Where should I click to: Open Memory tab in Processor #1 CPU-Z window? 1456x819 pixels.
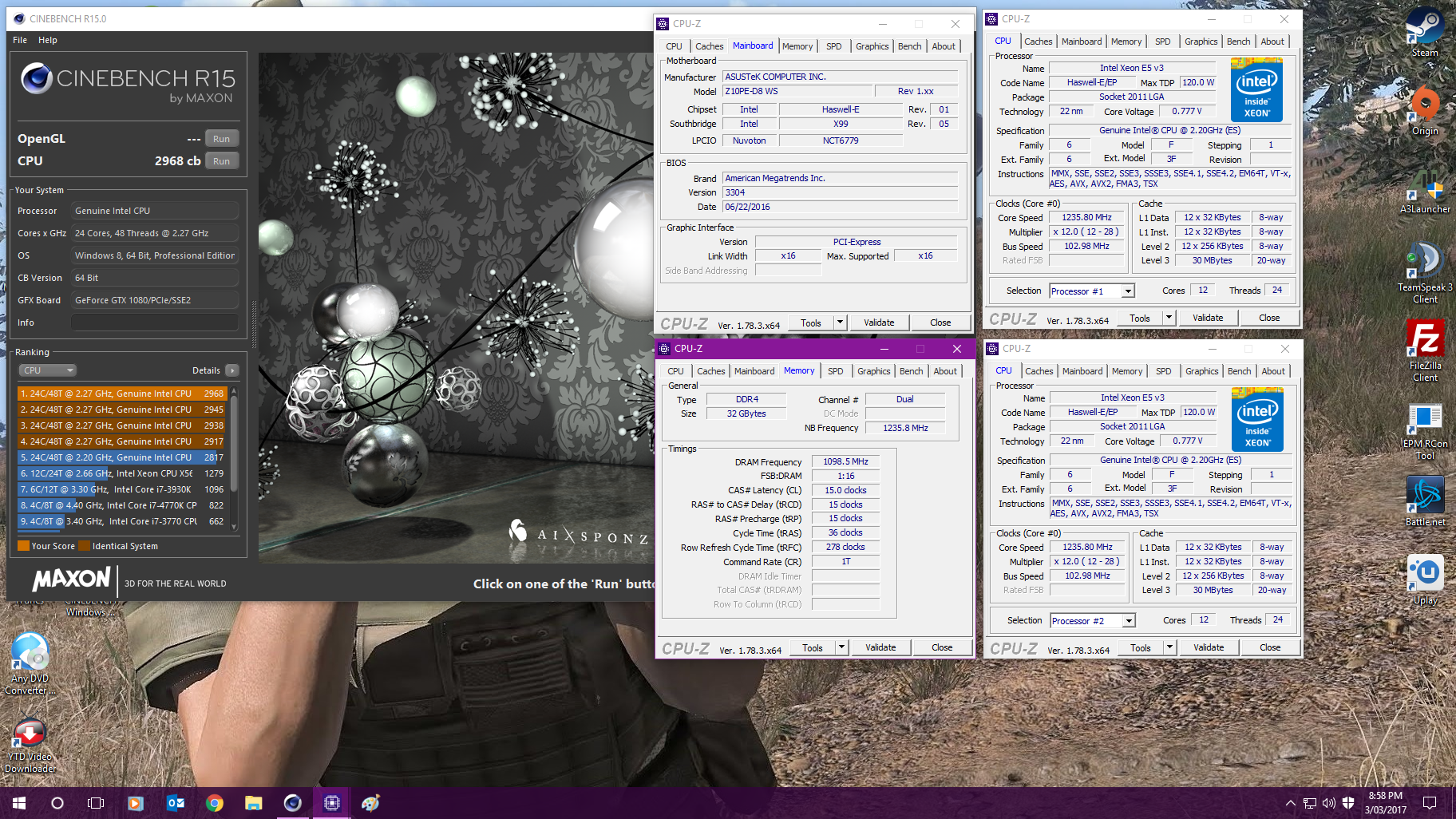1126,42
